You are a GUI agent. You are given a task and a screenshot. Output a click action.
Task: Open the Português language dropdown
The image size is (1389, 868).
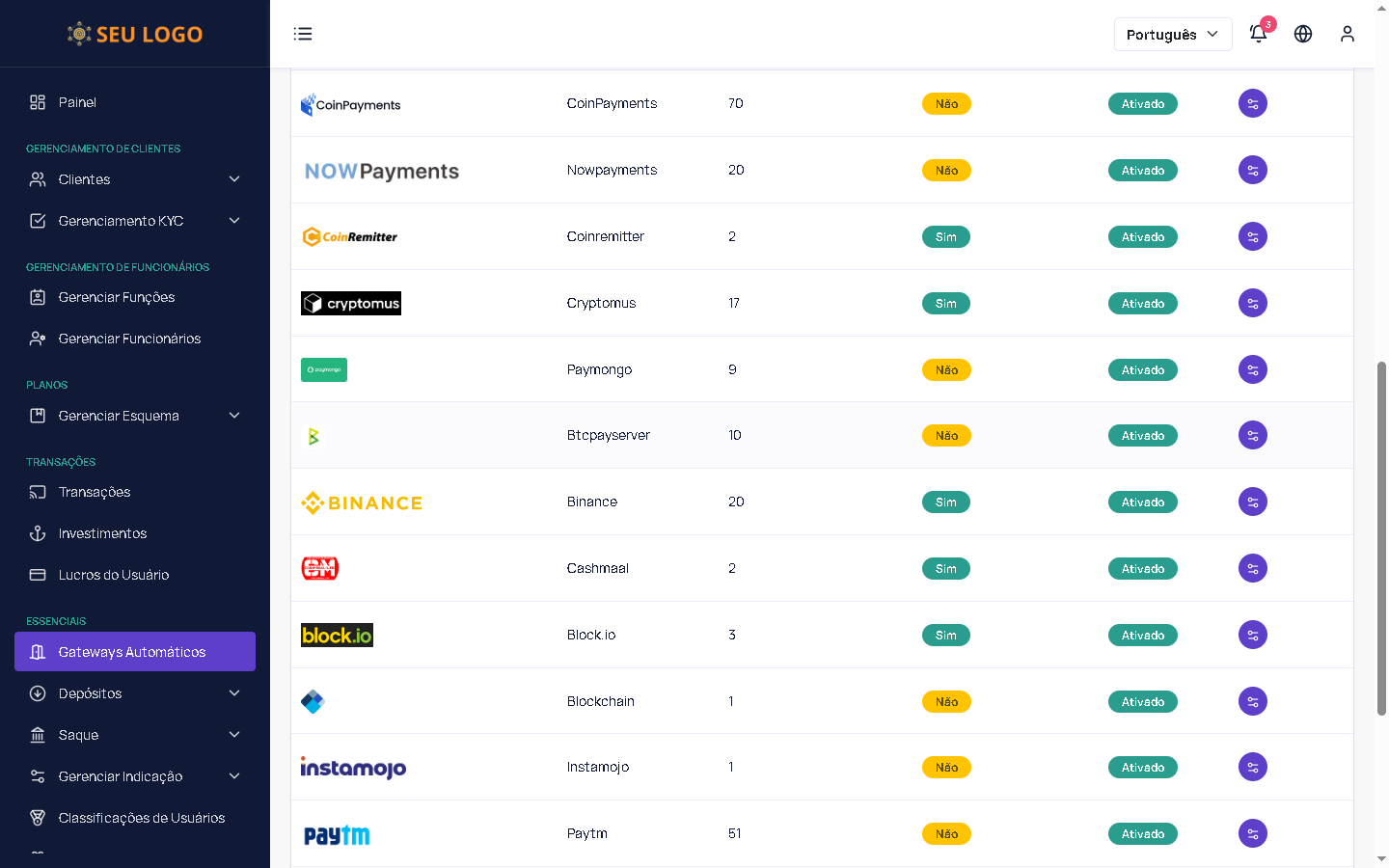click(x=1172, y=34)
